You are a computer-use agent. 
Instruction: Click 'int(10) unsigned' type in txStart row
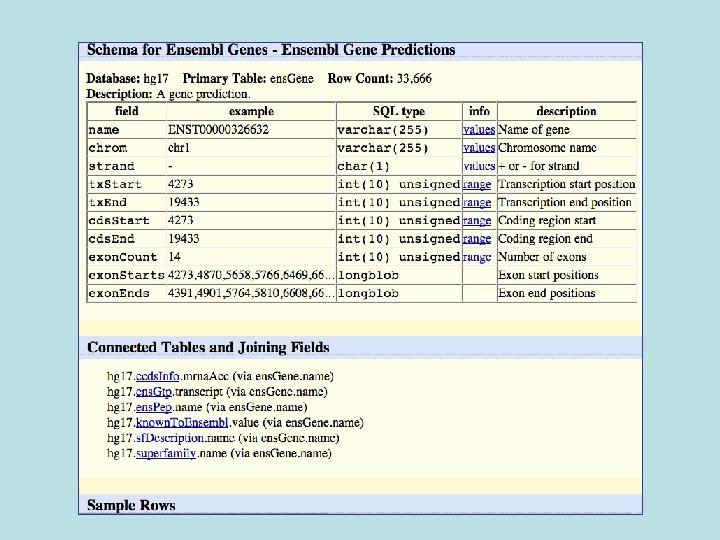coord(399,185)
